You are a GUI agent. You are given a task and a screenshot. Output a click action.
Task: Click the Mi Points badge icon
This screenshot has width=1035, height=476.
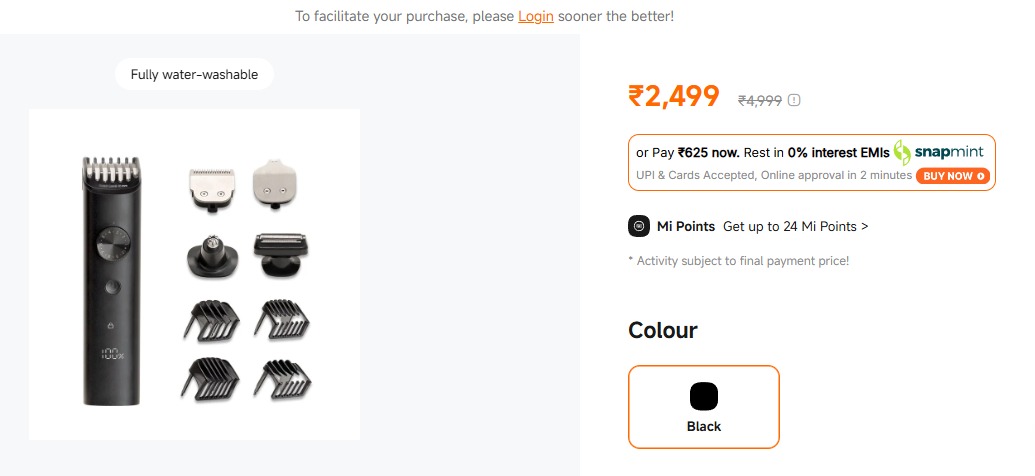tap(639, 226)
